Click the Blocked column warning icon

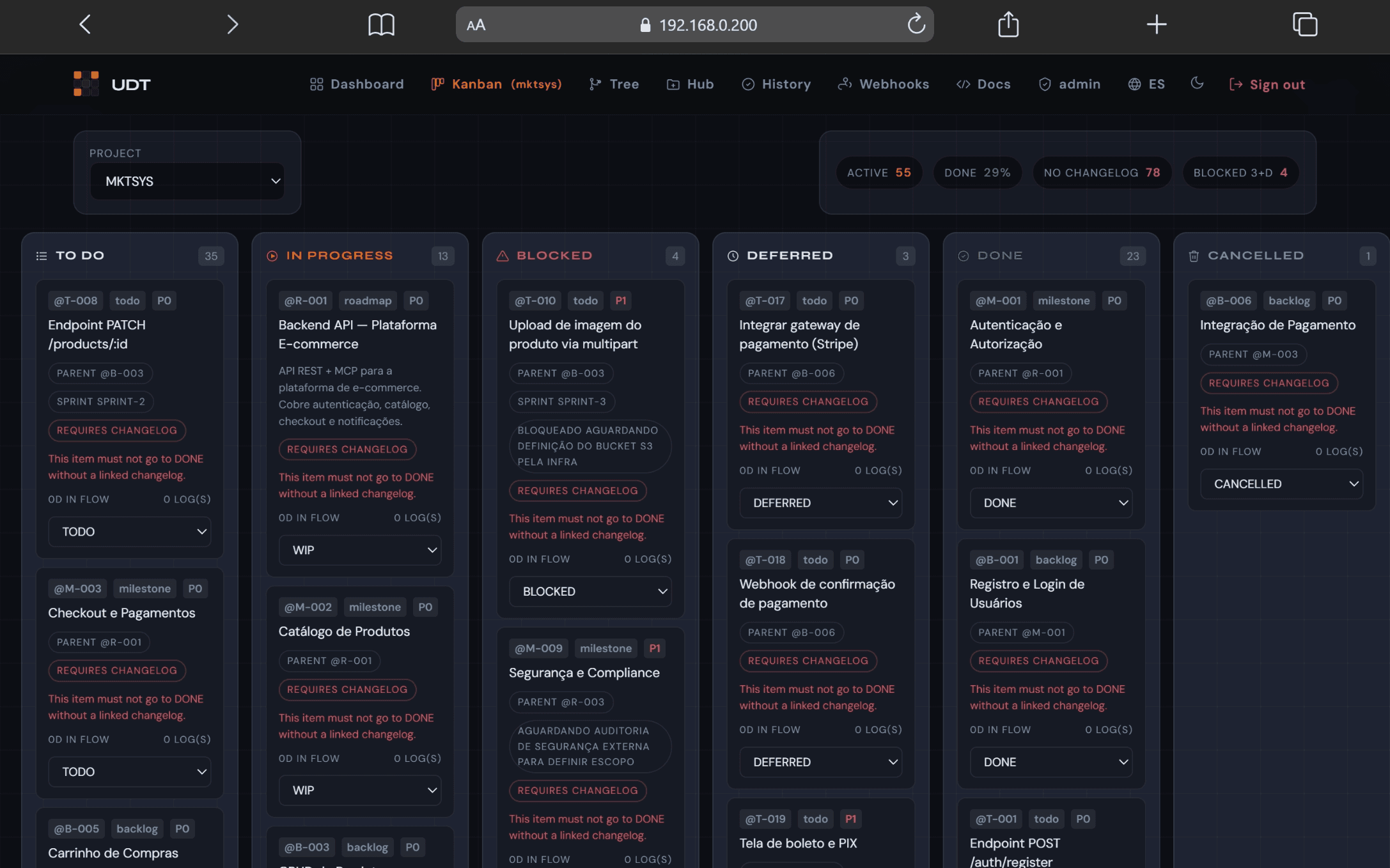[503, 256]
